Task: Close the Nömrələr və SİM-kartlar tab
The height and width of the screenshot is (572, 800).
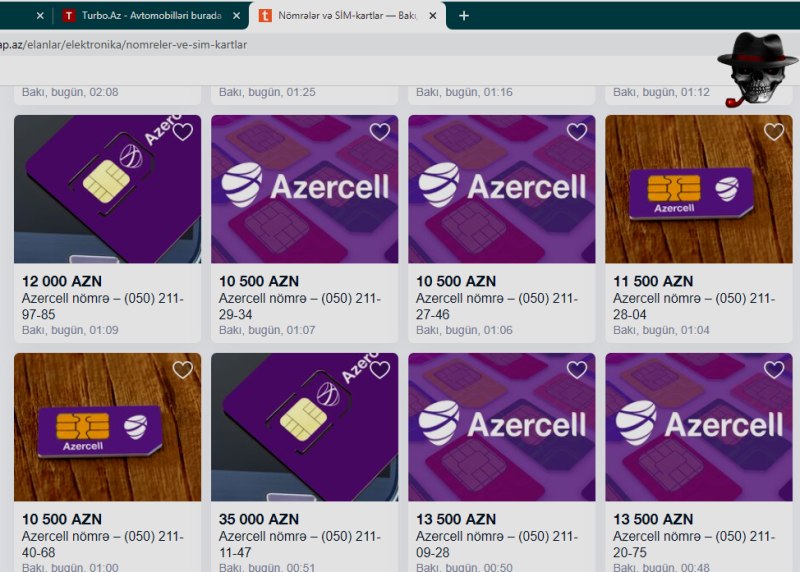Action: [433, 16]
